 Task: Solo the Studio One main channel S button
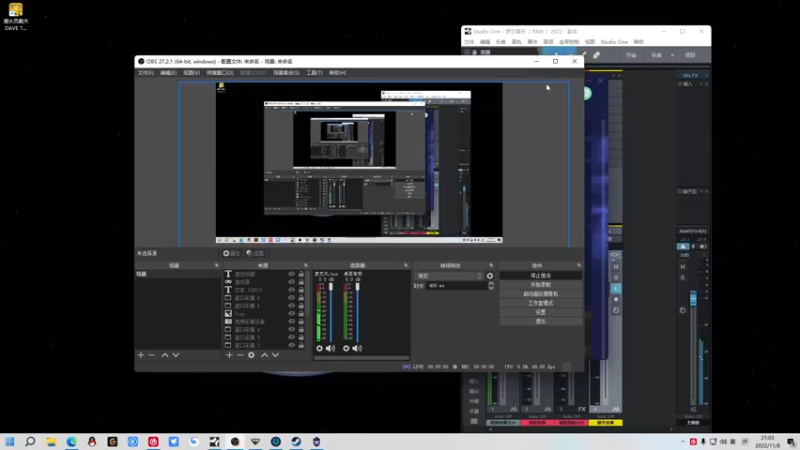tap(683, 278)
